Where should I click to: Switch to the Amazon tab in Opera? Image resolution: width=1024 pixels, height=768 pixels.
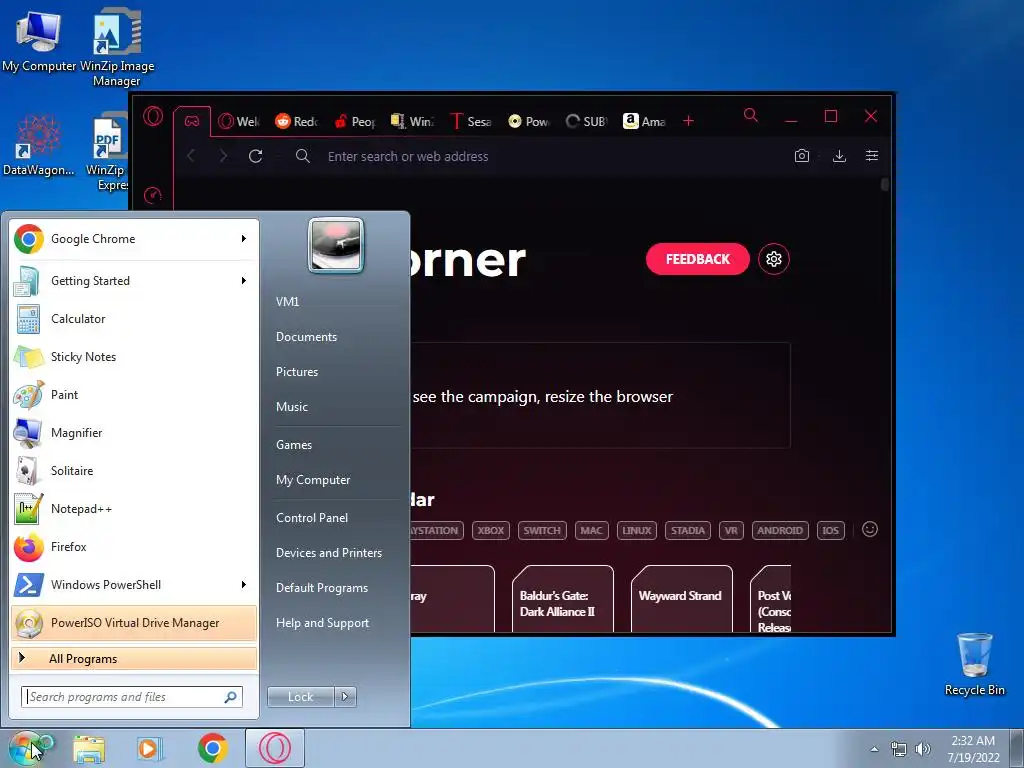[x=644, y=121]
